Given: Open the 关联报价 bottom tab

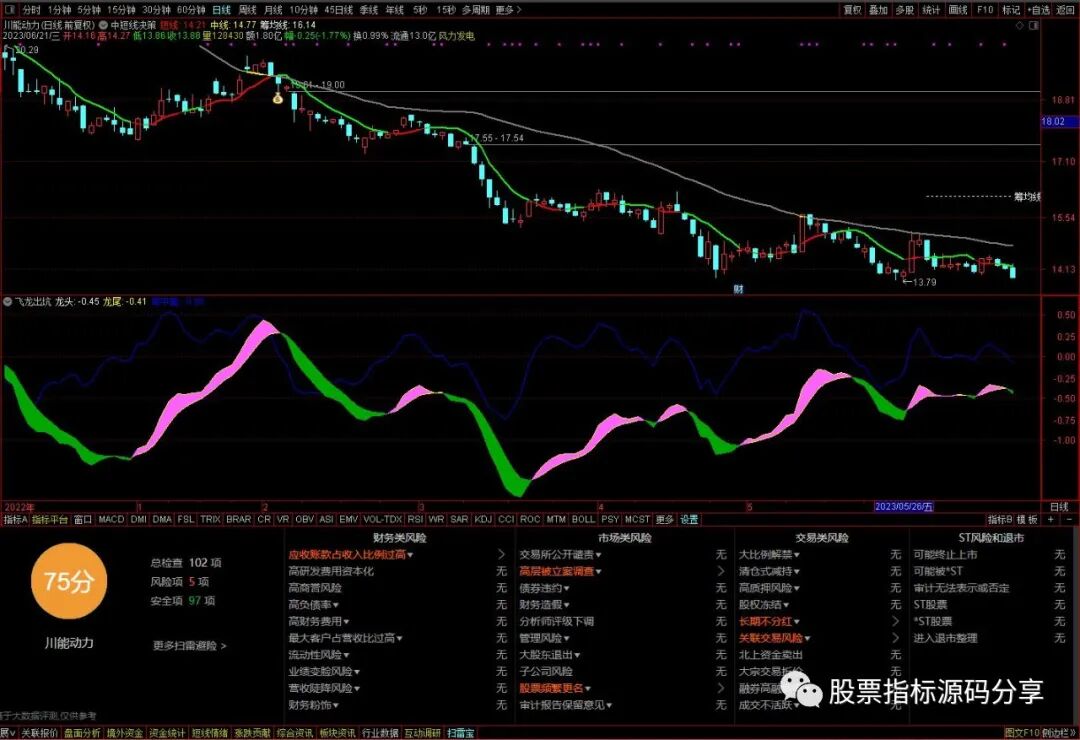Looking at the screenshot, I should (39, 733).
